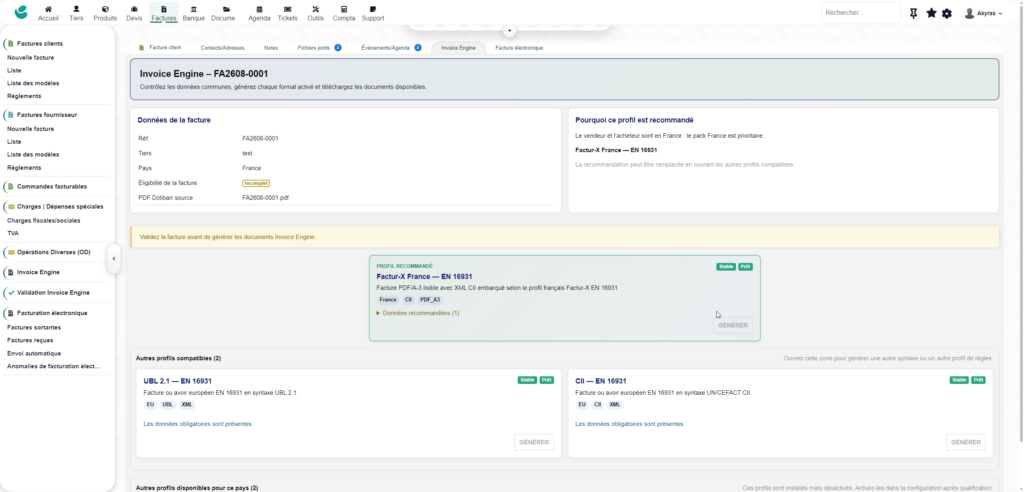Viewport: 1024px width, 492px height.
Task: Open Envoi automatique link
Action: [34, 353]
